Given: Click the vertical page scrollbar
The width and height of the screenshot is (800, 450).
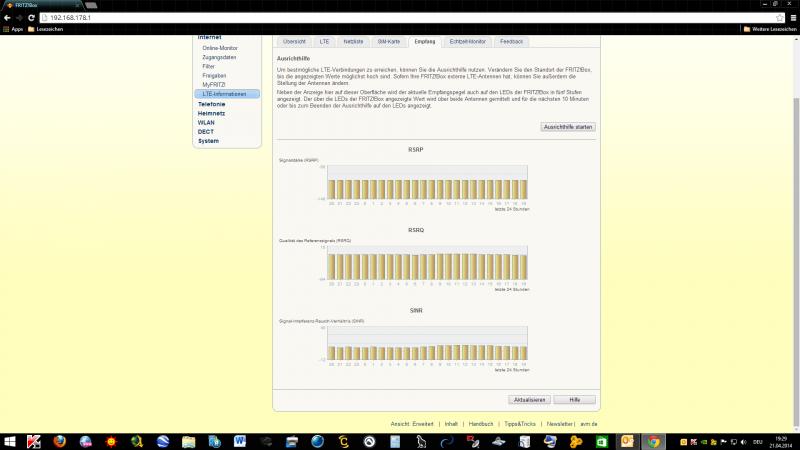Looking at the screenshot, I should point(796,263).
